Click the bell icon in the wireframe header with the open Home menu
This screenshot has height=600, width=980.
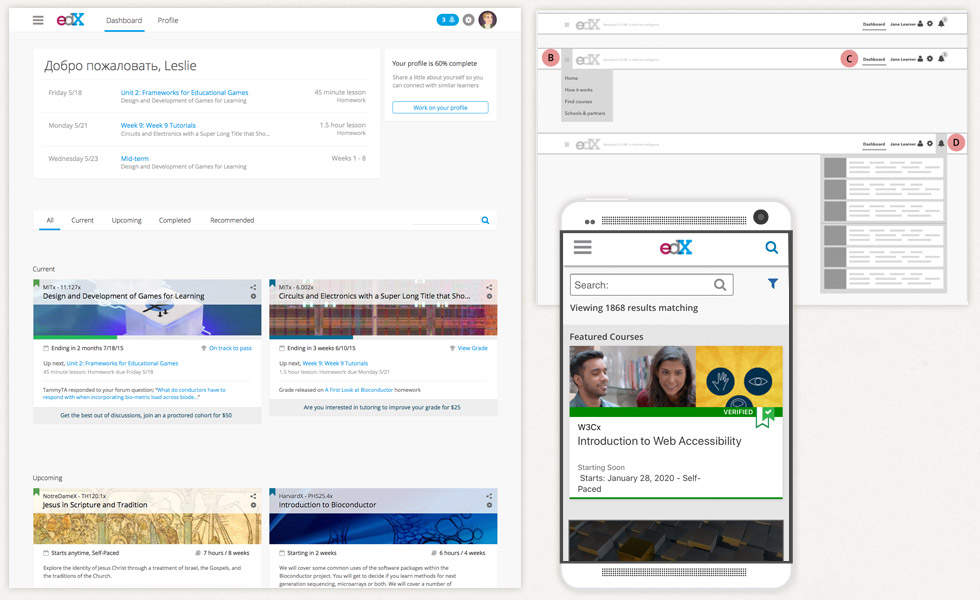pyautogui.click(x=941, y=59)
